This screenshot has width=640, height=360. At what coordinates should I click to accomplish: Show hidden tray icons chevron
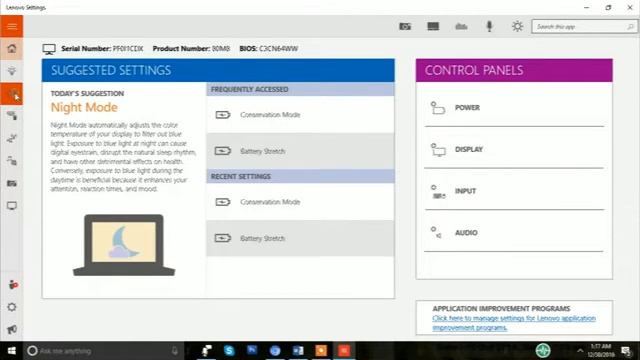pos(580,351)
